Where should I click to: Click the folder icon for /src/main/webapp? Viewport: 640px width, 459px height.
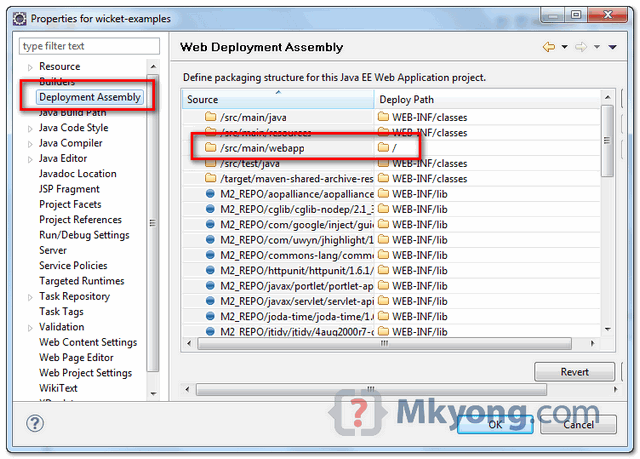[210, 147]
